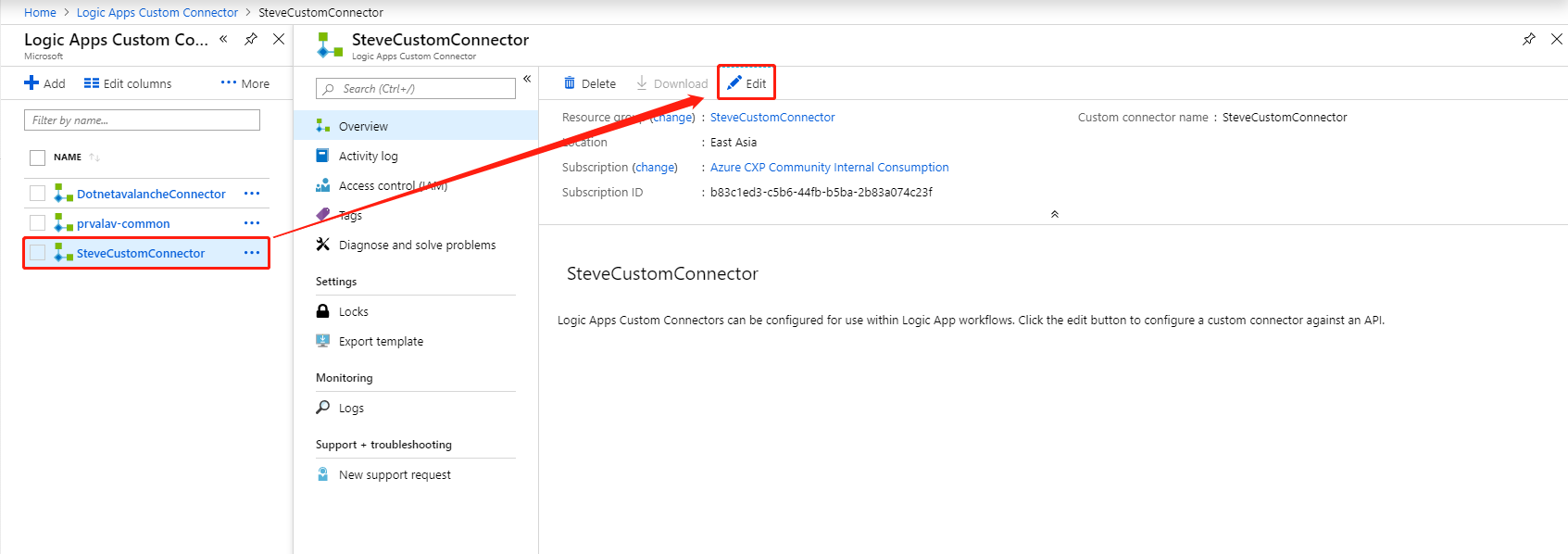The image size is (1568, 554).
Task: Click the Delete button
Action: [x=590, y=83]
